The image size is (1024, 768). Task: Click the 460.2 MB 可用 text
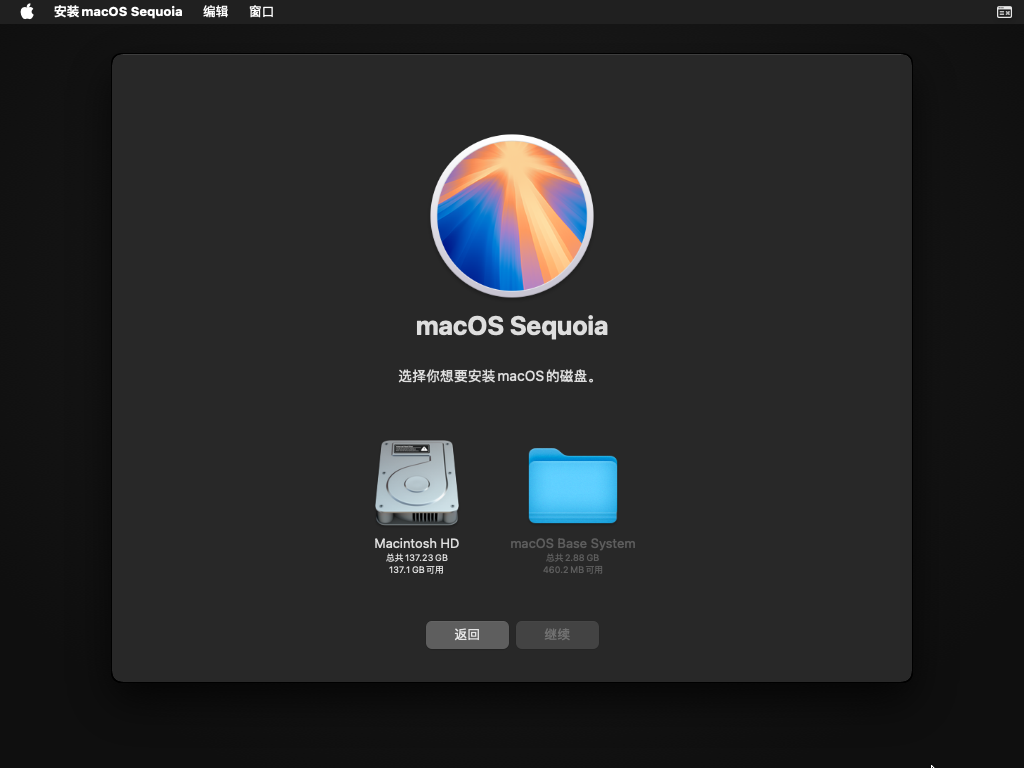pos(573,570)
